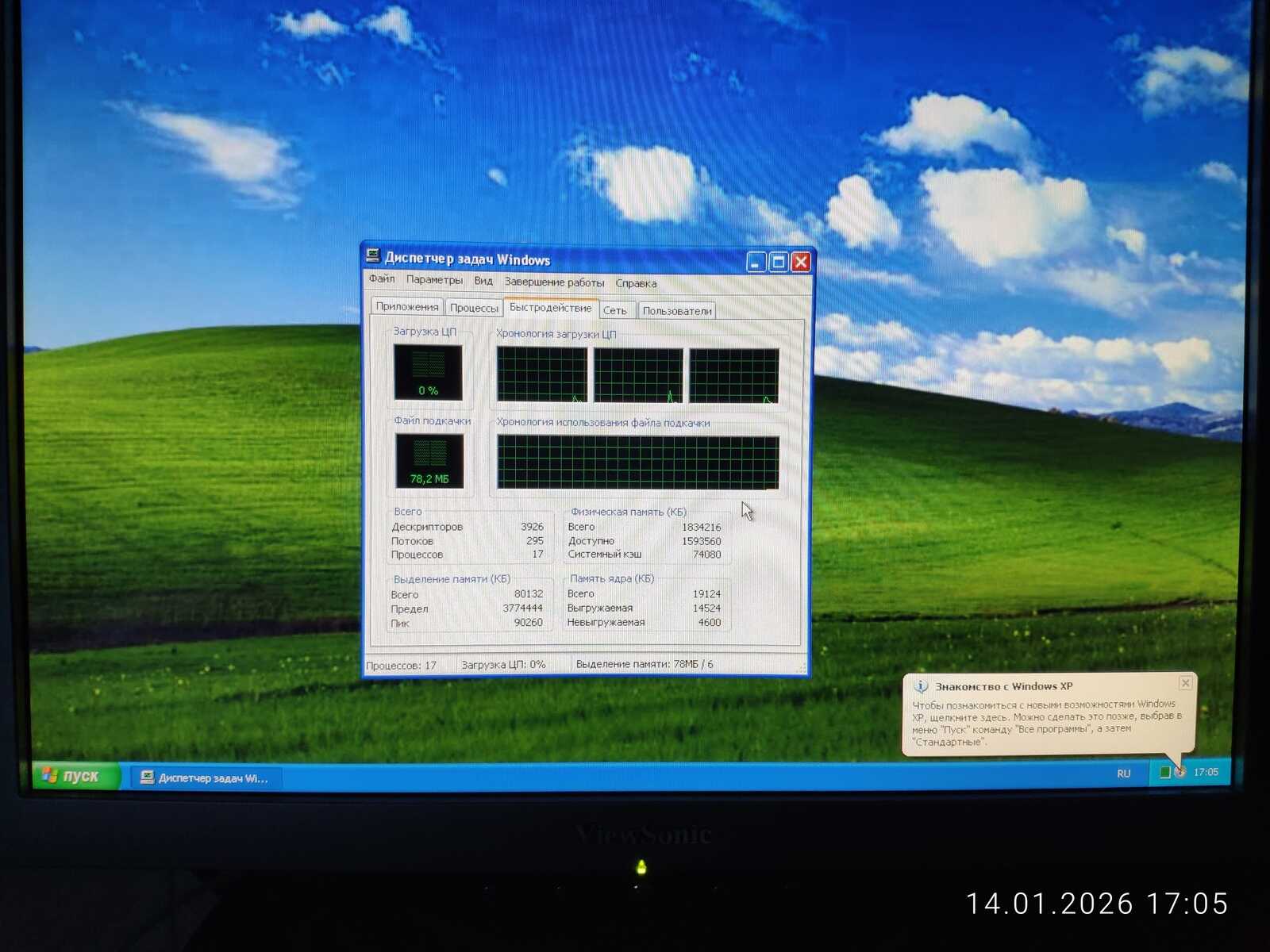Switch to the Сеть tab

tap(615, 310)
